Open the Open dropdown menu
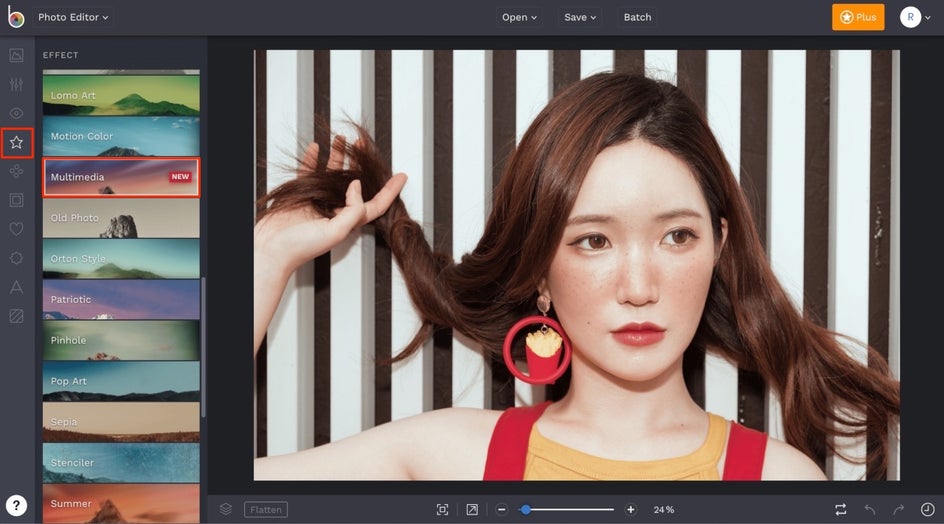944x524 pixels. [x=519, y=17]
